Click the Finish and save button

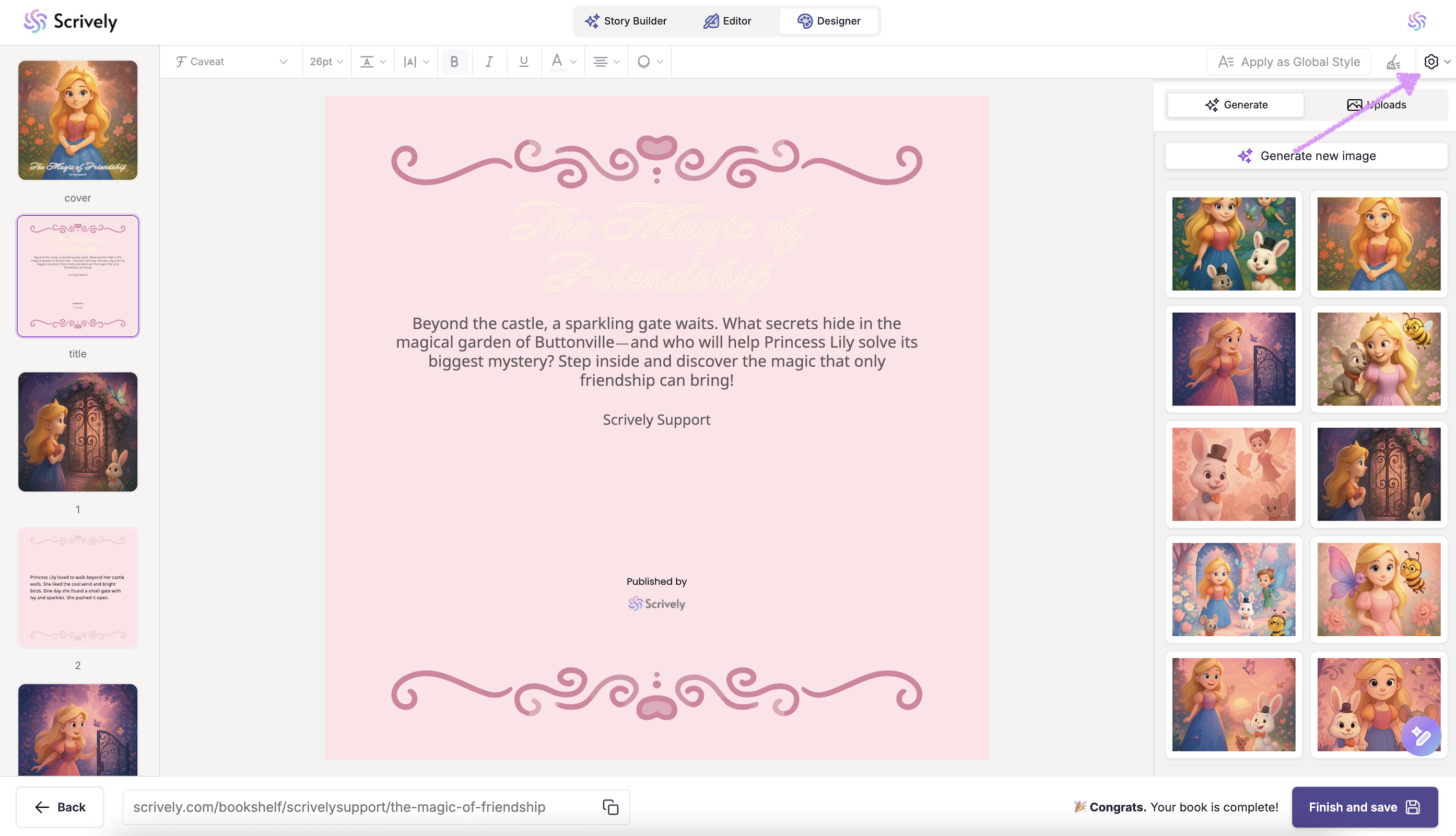(x=1364, y=807)
